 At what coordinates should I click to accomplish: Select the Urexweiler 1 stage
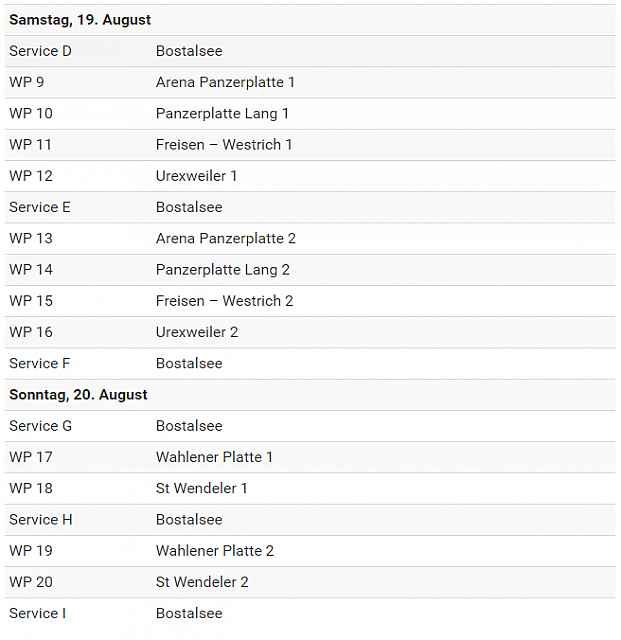tap(196, 176)
